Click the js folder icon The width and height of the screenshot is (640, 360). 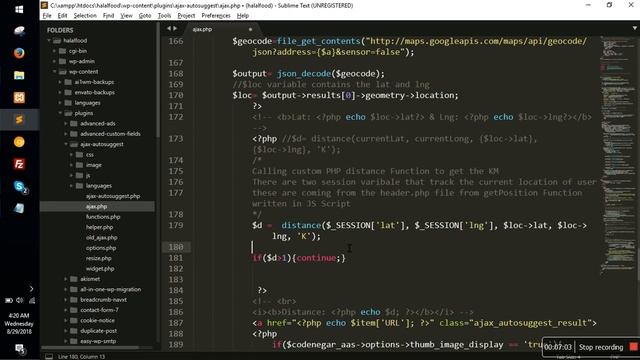pyautogui.click(x=80, y=176)
